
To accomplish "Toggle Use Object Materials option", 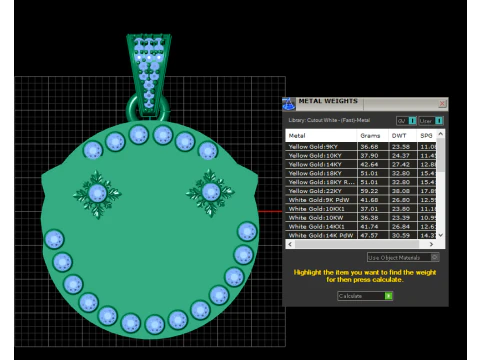I will point(403,257).
